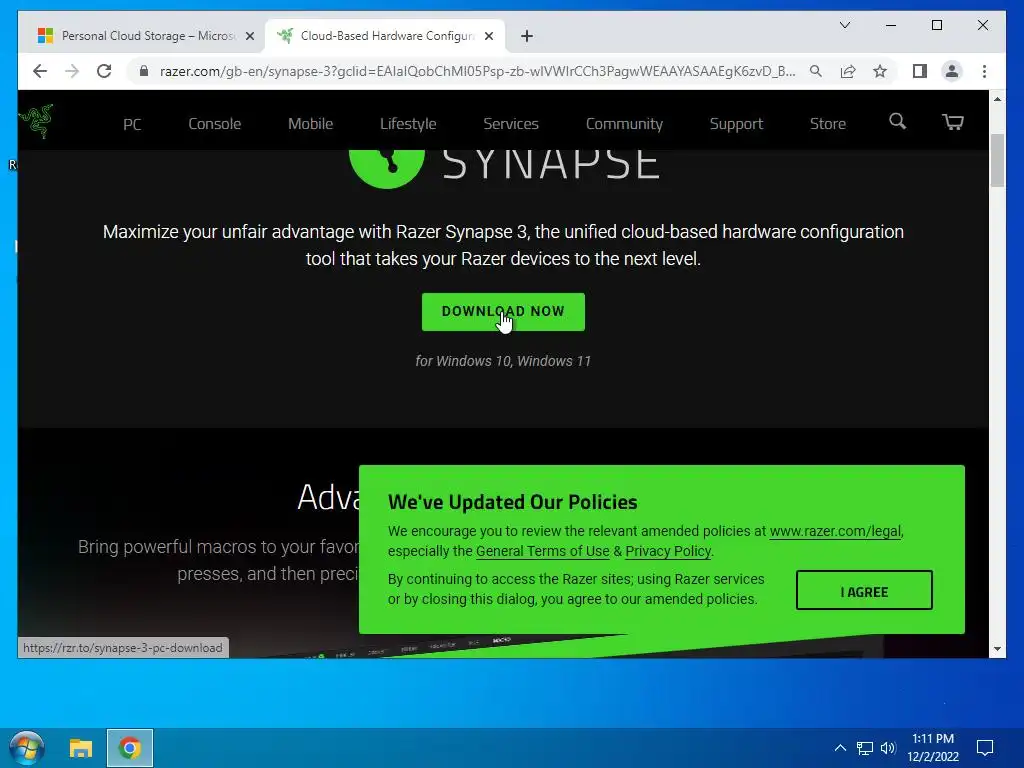Click the address bar URL field
This screenshot has height=768, width=1024.
tap(477, 71)
